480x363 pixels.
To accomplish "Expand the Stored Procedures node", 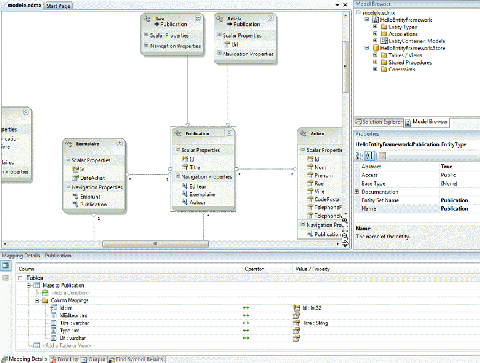I will point(375,62).
